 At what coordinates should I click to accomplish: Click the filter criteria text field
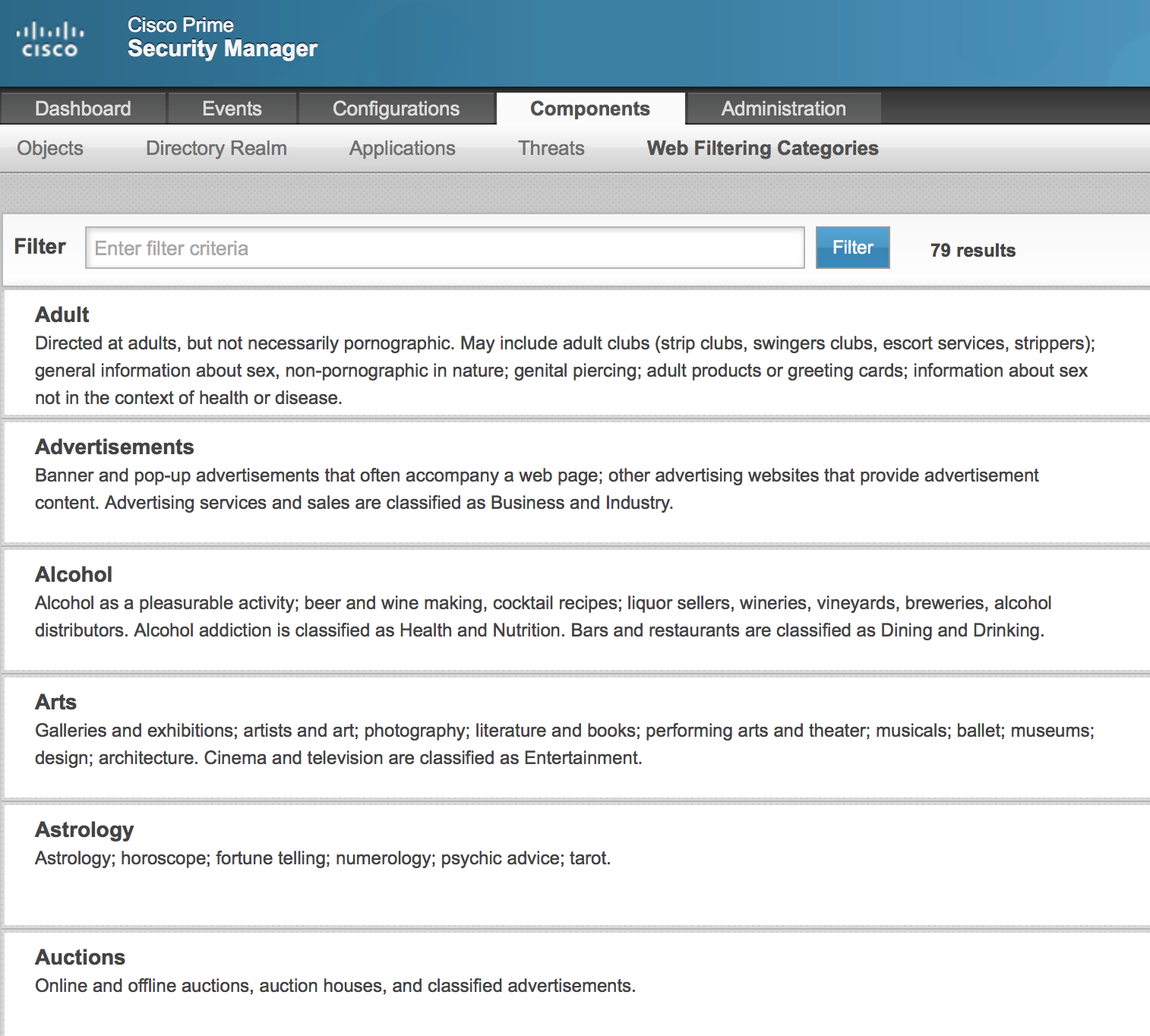[444, 248]
